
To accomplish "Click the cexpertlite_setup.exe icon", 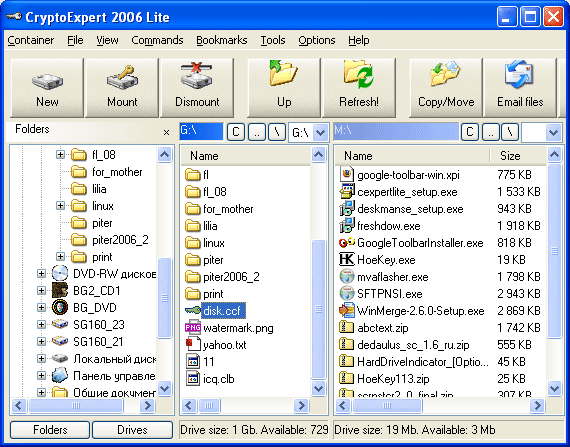I will click(346, 192).
